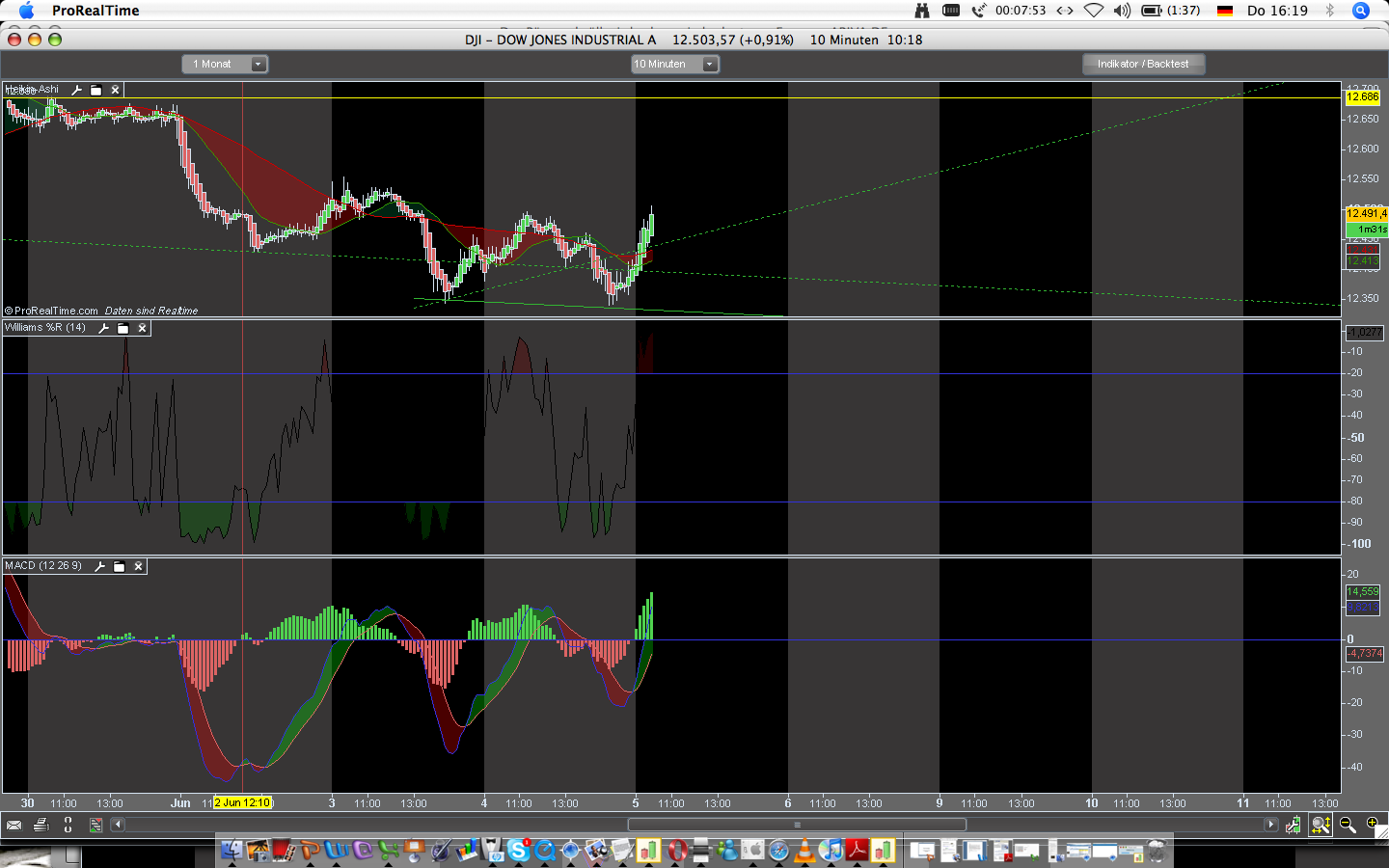Remove the MACD indicator panel
This screenshot has height=868, width=1389.
click(139, 566)
